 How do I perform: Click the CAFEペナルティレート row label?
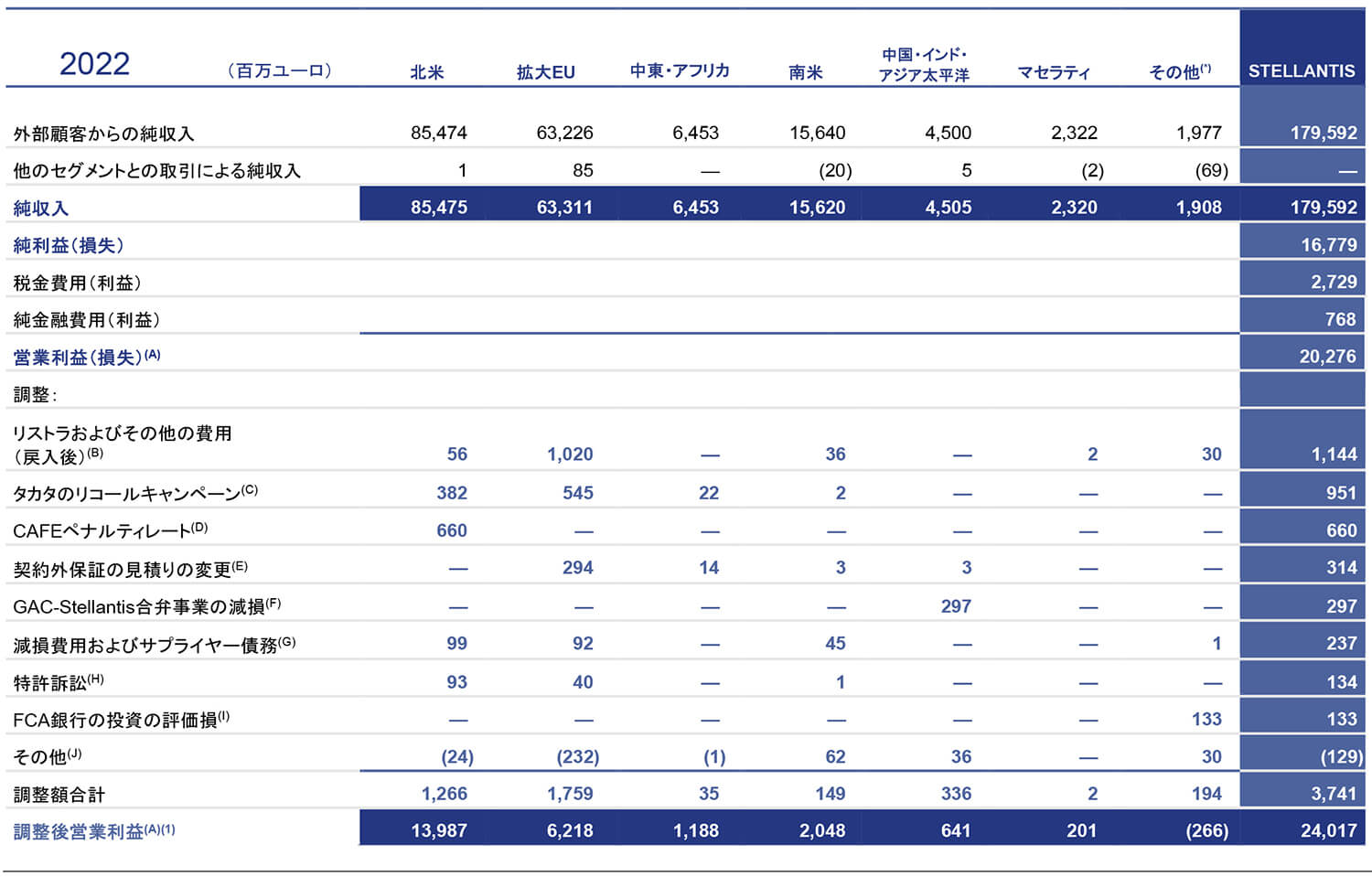[111, 530]
